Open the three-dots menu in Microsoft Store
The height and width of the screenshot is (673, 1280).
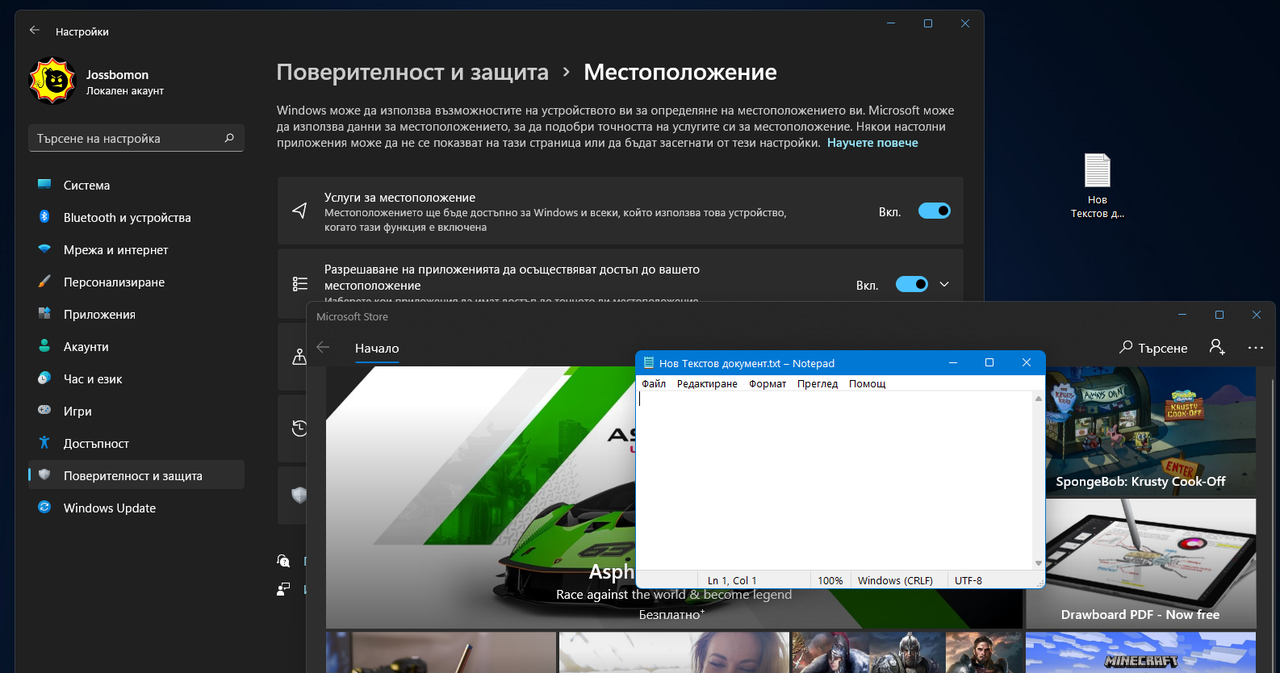(x=1256, y=348)
